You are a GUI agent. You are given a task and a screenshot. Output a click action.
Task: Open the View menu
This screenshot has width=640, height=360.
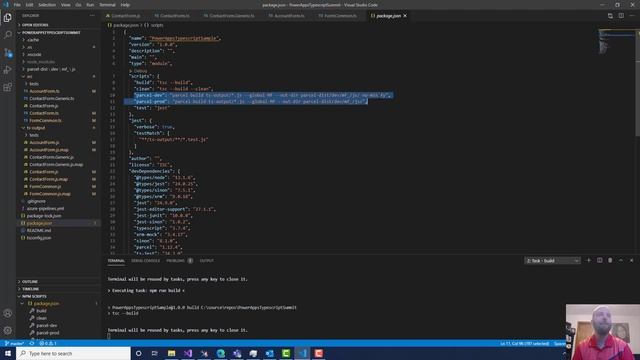pyautogui.click(x=65, y=5)
